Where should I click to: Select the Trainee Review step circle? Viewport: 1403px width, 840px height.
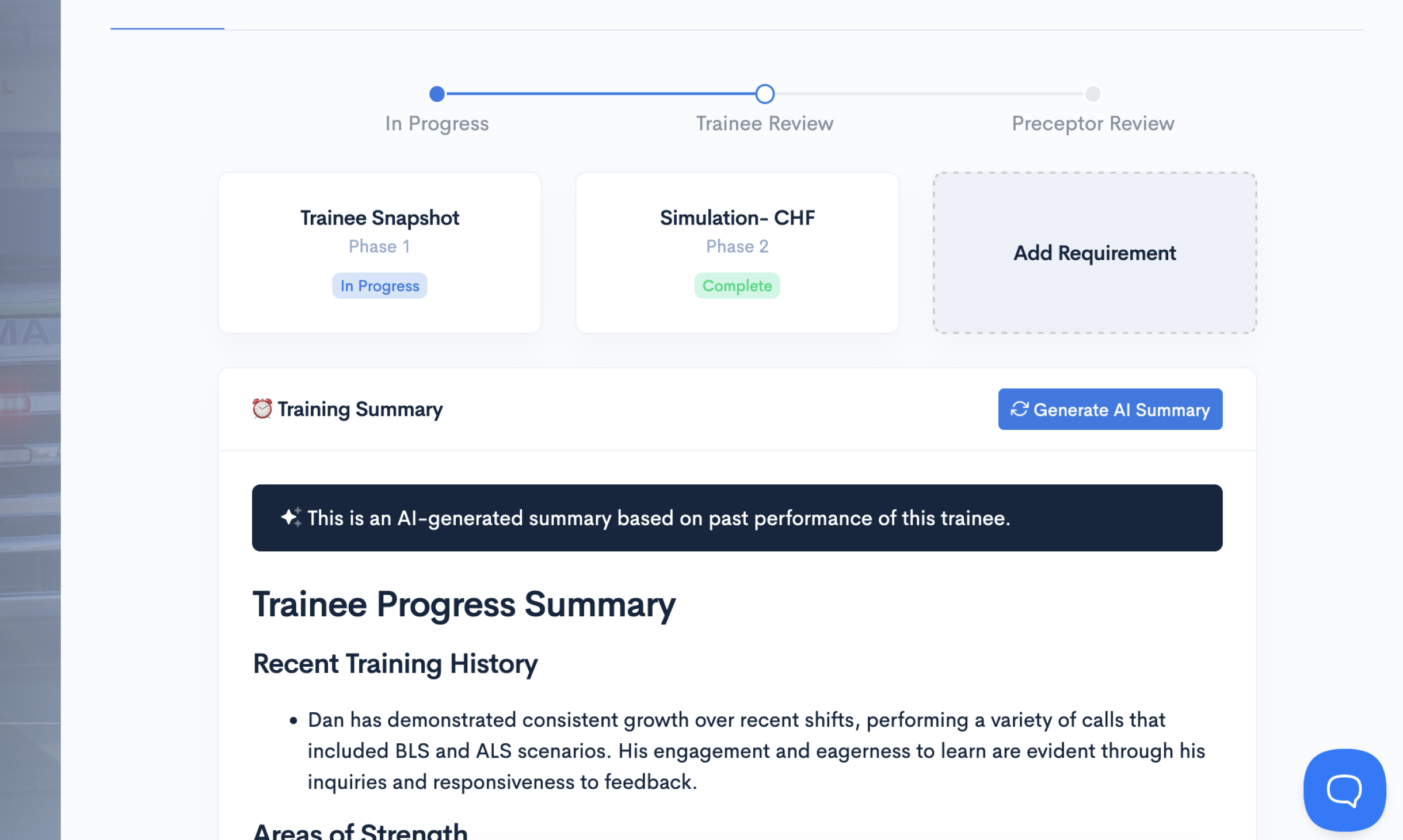pyautogui.click(x=764, y=94)
